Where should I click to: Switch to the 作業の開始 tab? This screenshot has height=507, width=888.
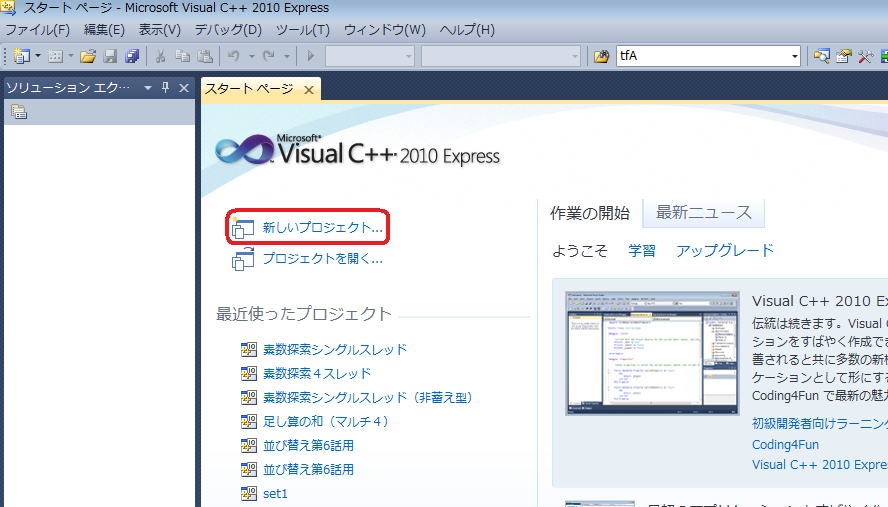(x=590, y=213)
